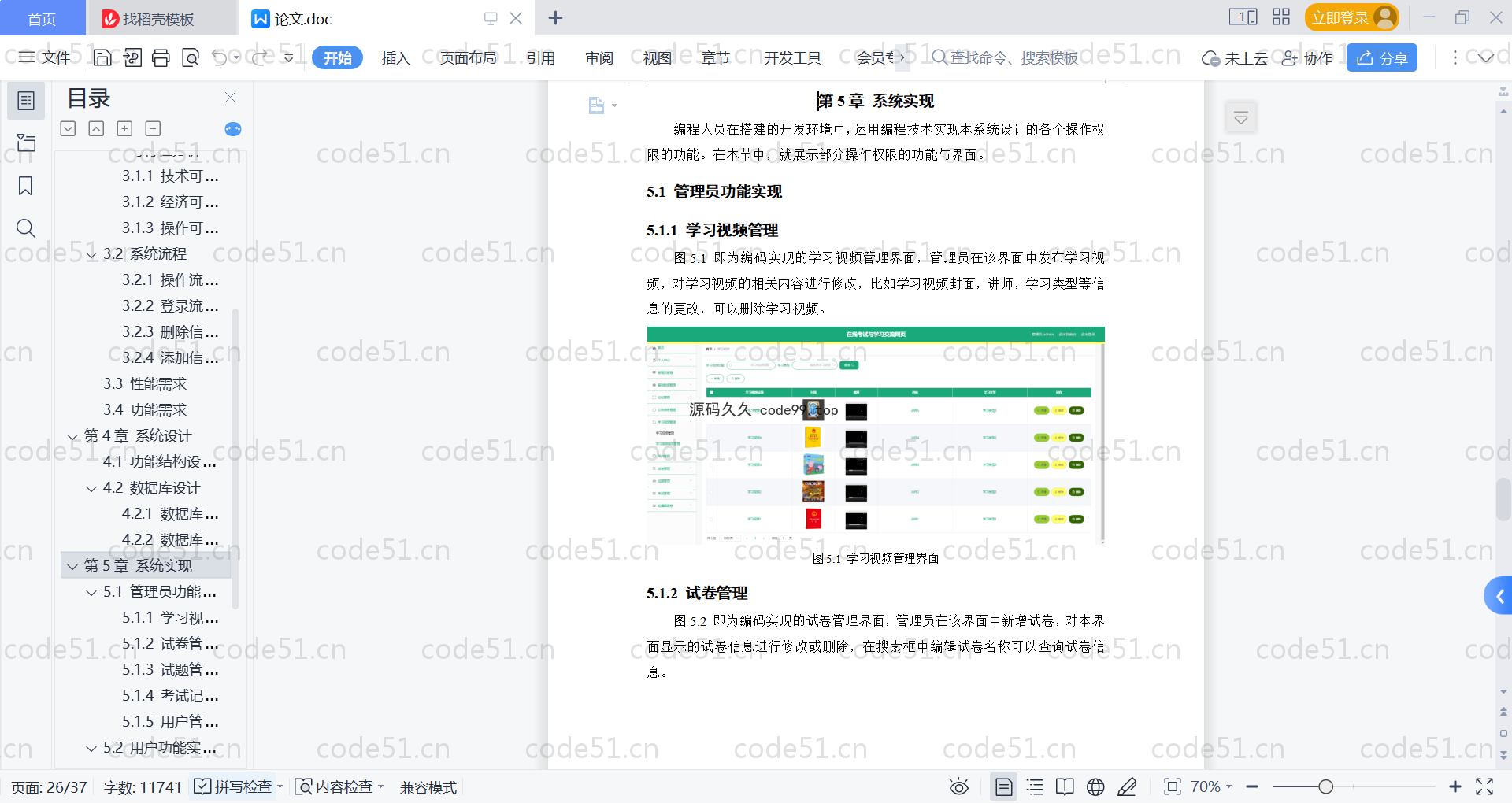Switch to web layout globe icon
The image size is (1512, 803).
pyautogui.click(x=1095, y=786)
